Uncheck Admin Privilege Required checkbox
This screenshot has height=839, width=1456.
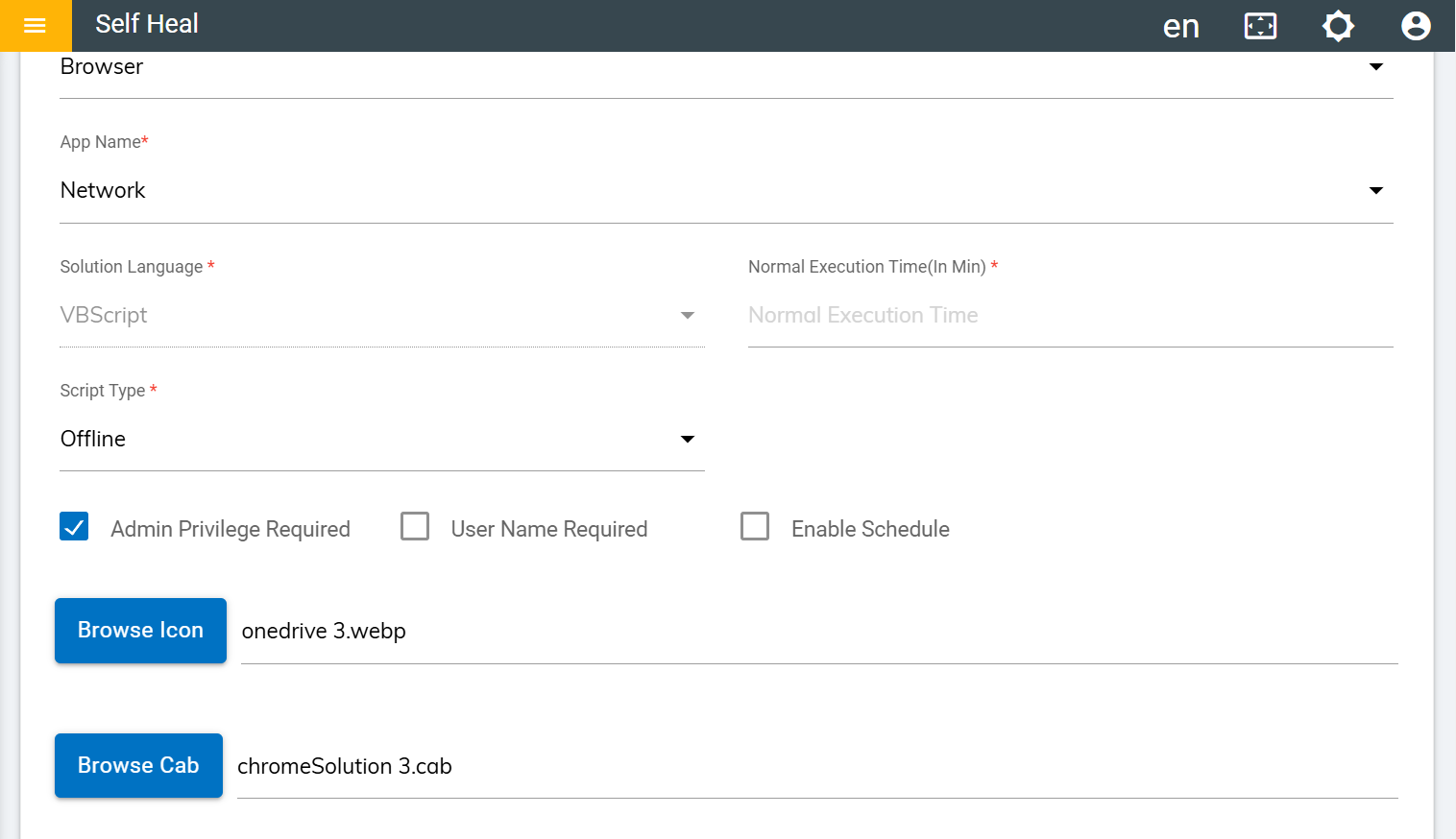74,527
